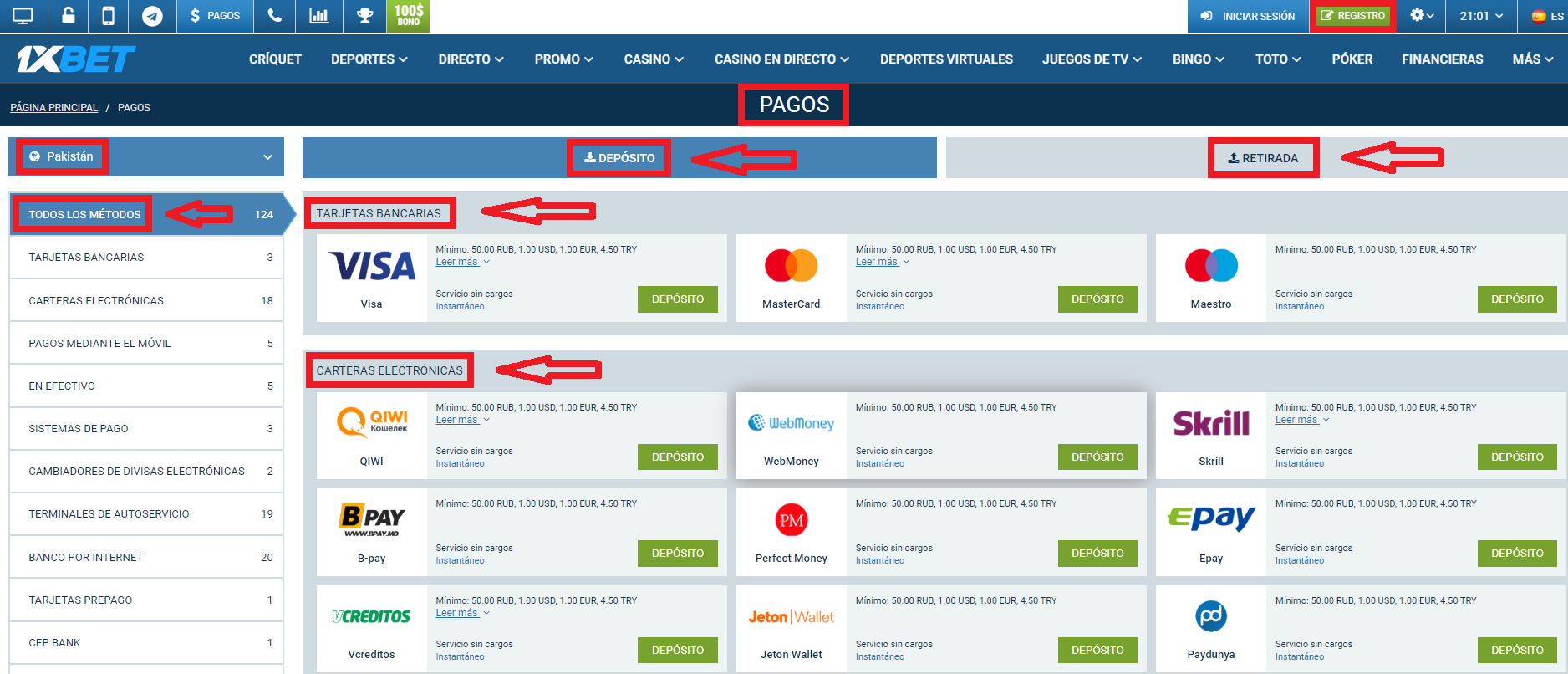Select EN EFECTIVO category
The image size is (1568, 674).
click(146, 386)
